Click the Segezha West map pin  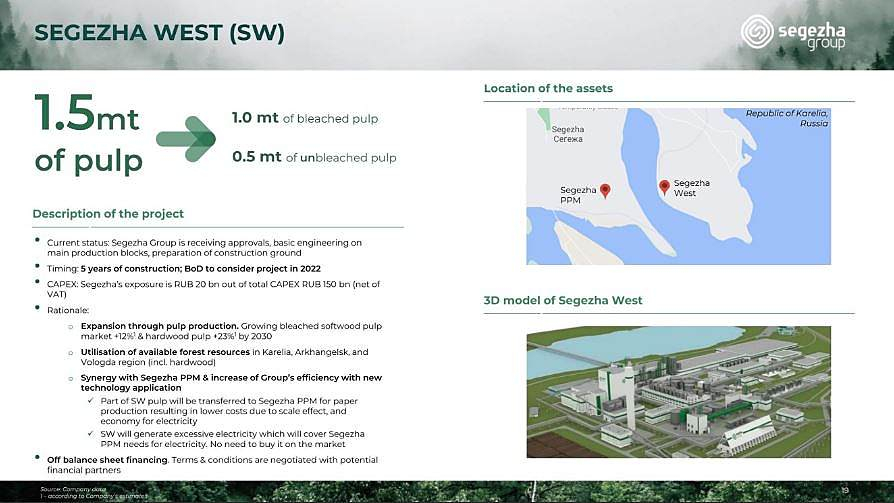664,187
